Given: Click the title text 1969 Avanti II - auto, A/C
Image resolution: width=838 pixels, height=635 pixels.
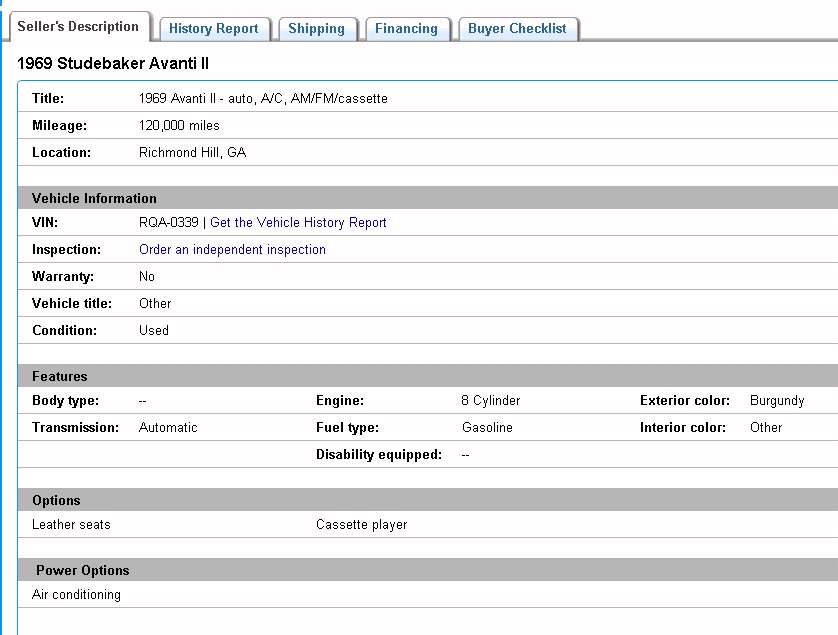Looking at the screenshot, I should (263, 98).
